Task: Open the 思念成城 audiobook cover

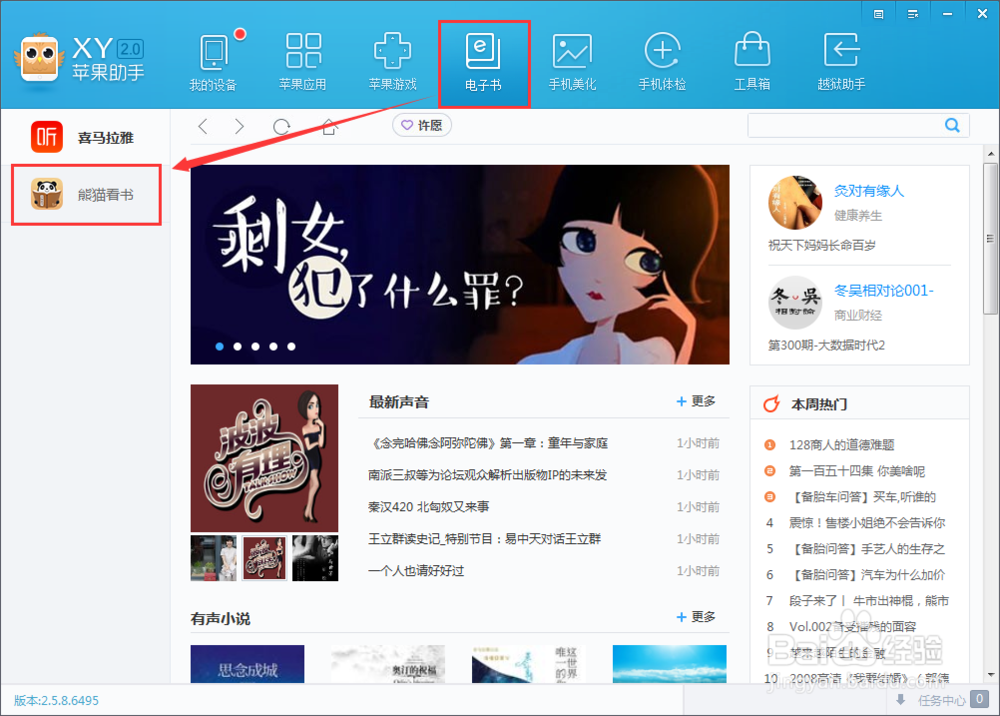Action: tap(247, 664)
